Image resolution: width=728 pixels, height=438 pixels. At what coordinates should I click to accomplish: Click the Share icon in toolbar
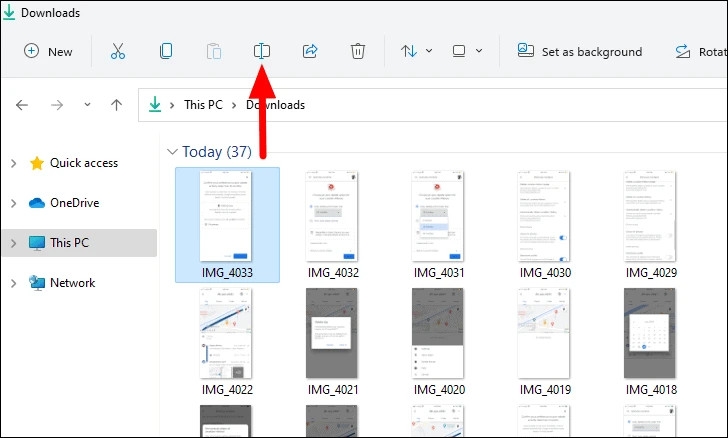tap(310, 51)
